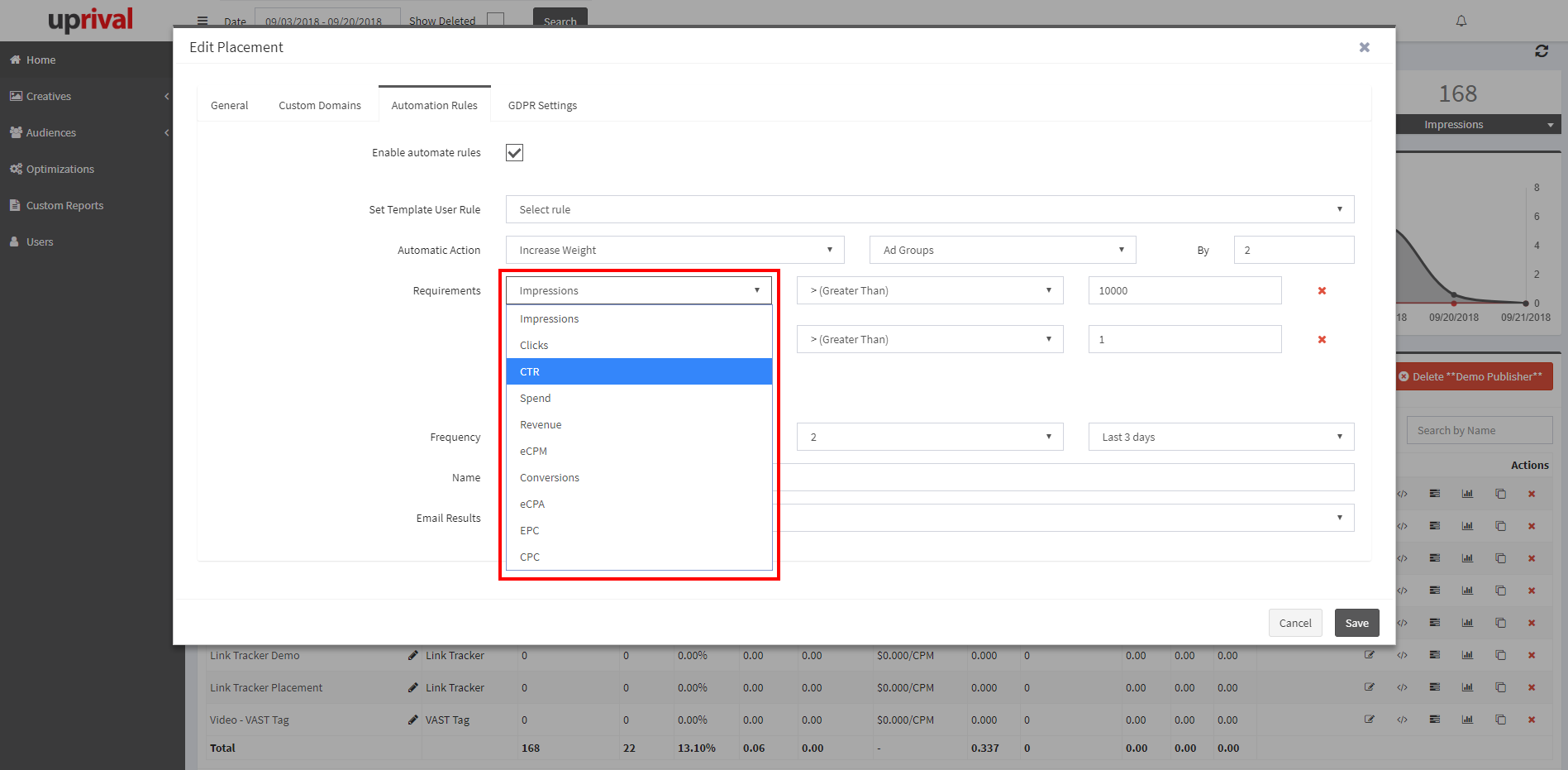Choose Spend from the metric list
The image size is (1568, 770).
[639, 398]
